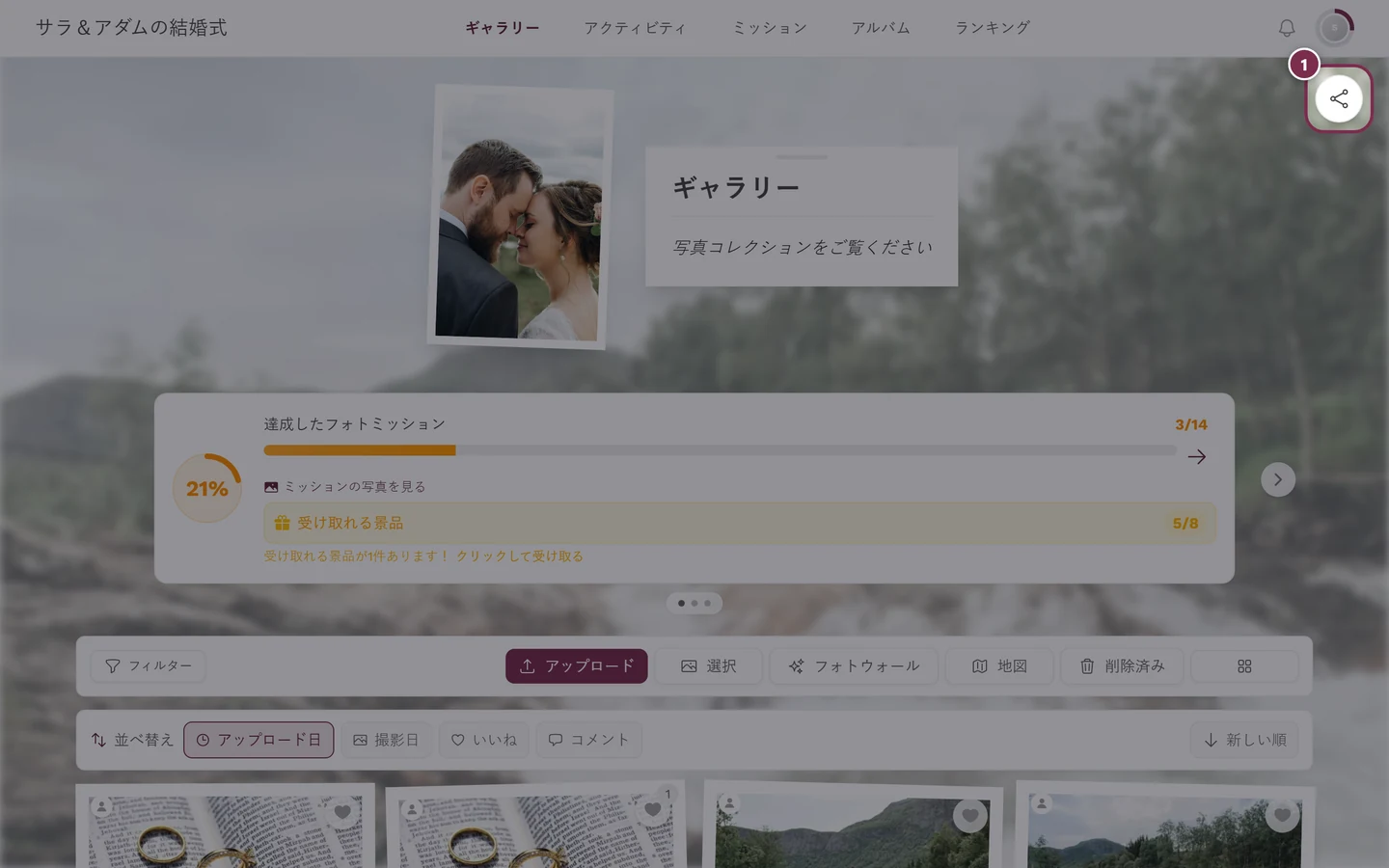Screen dimensions: 1389x868
Task: Open the アルバム tab
Action: [x=880, y=28]
